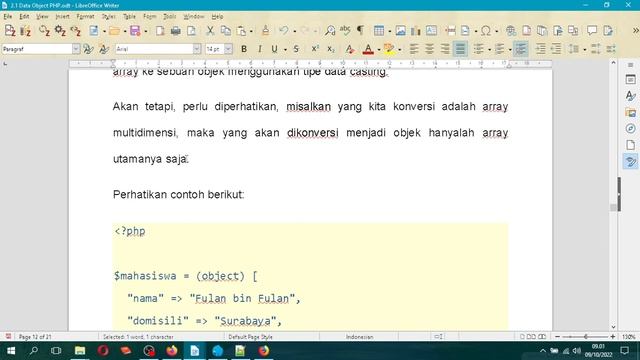
Task: Open Find and Replace magnifier icon
Action: [330, 31]
